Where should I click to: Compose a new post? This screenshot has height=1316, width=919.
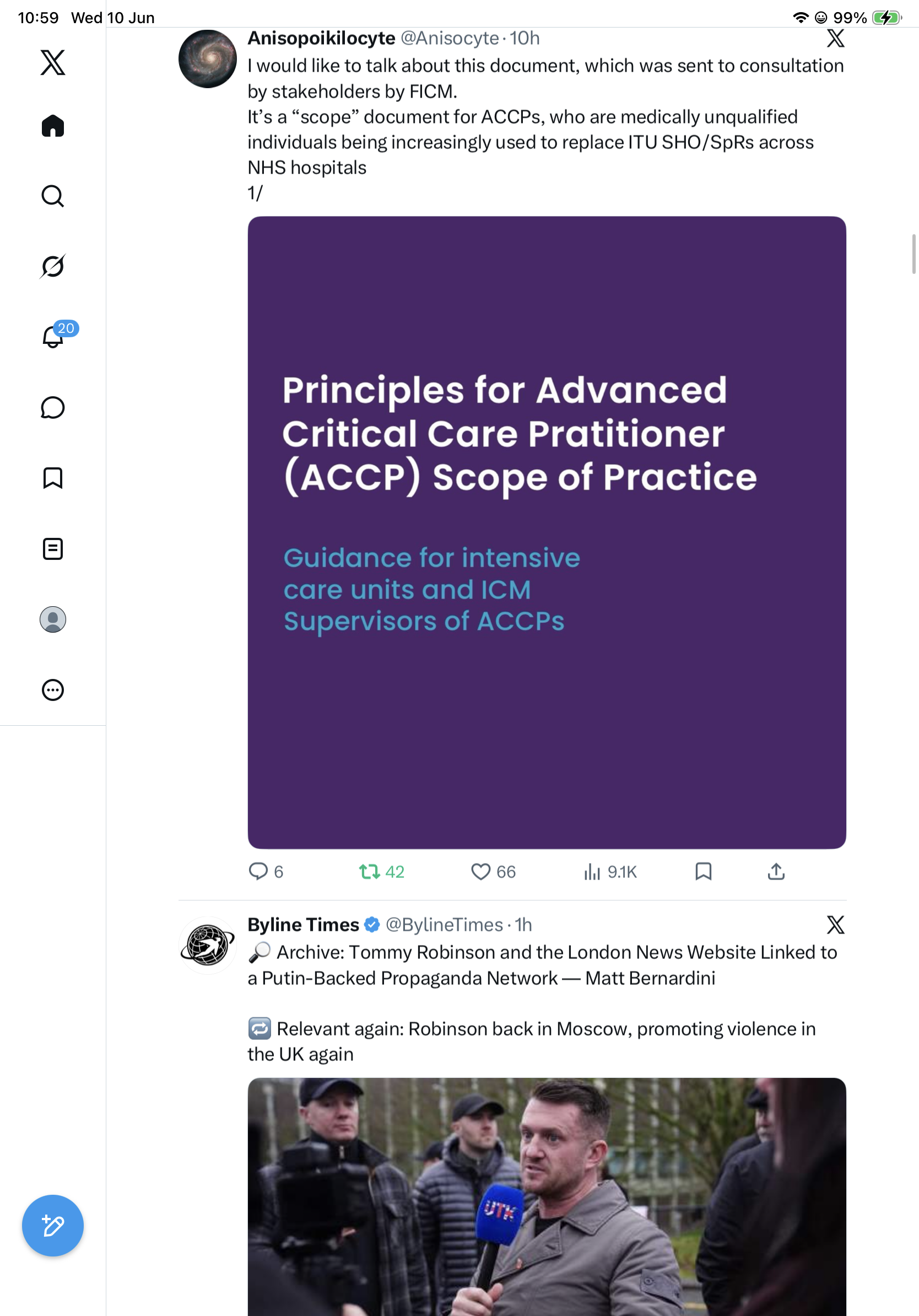pos(53,1226)
